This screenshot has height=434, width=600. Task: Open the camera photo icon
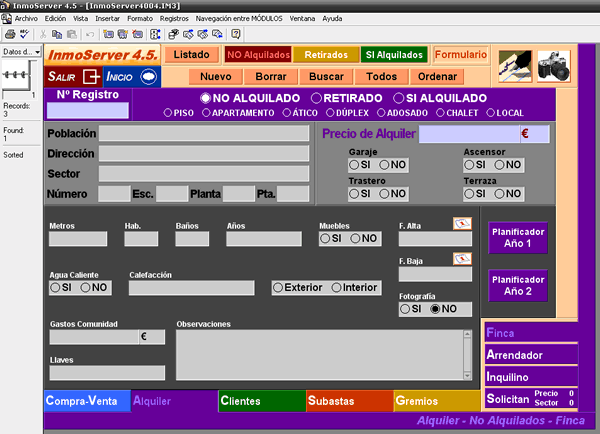(554, 66)
